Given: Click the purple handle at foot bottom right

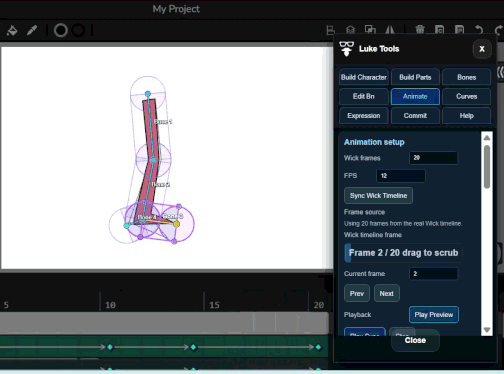Looking at the screenshot, I should [x=174, y=241].
